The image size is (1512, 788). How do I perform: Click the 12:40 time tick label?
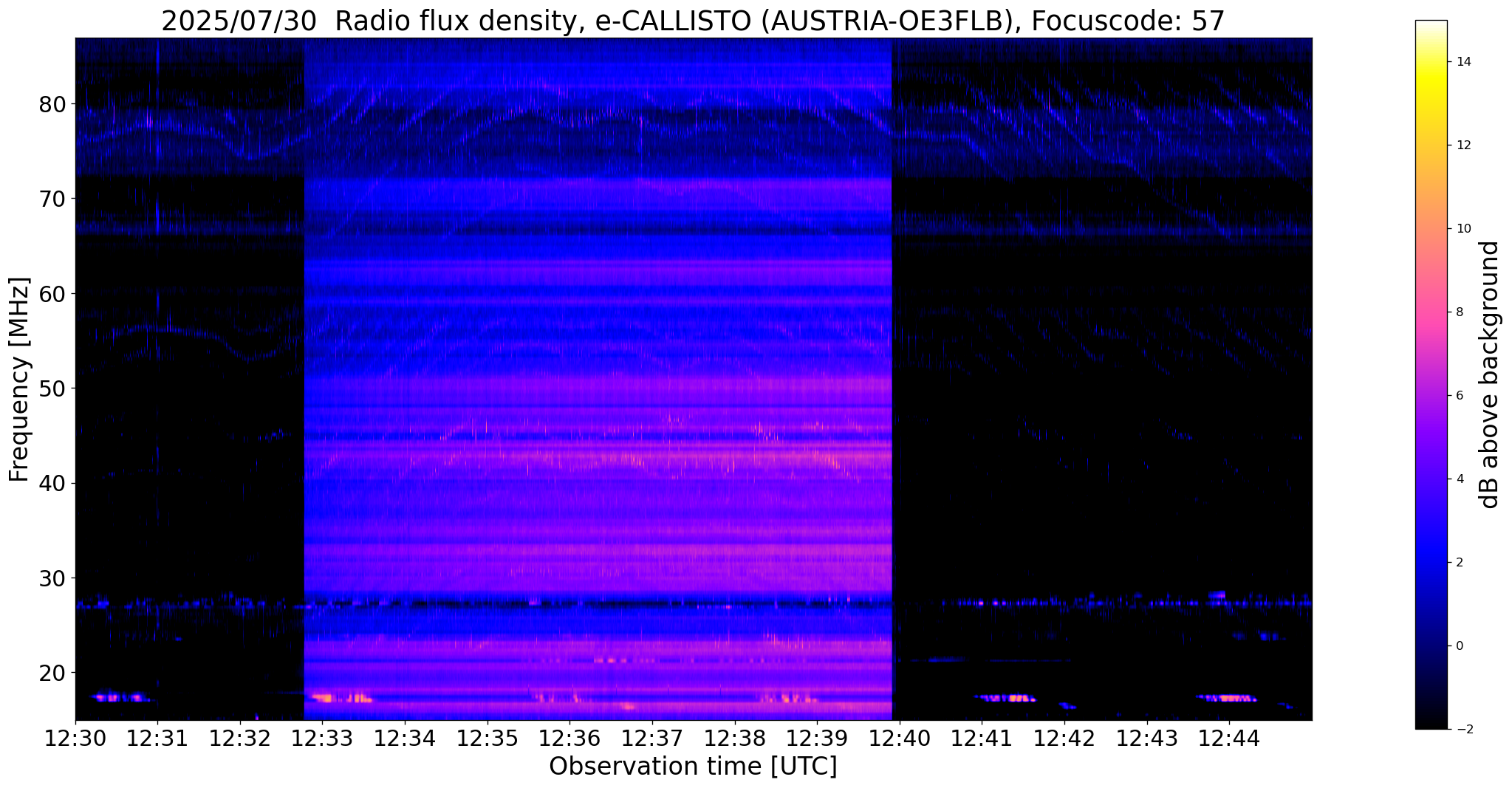pos(900,738)
